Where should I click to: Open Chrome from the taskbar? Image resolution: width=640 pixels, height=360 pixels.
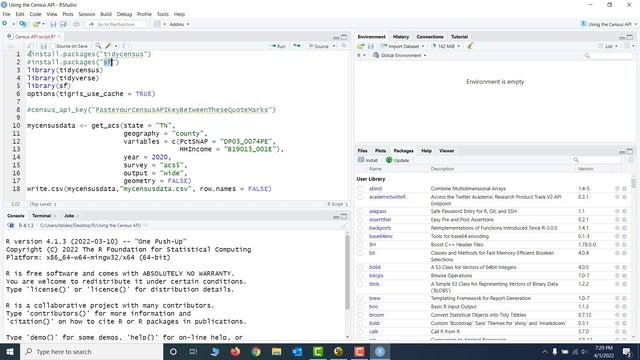click(x=256, y=351)
